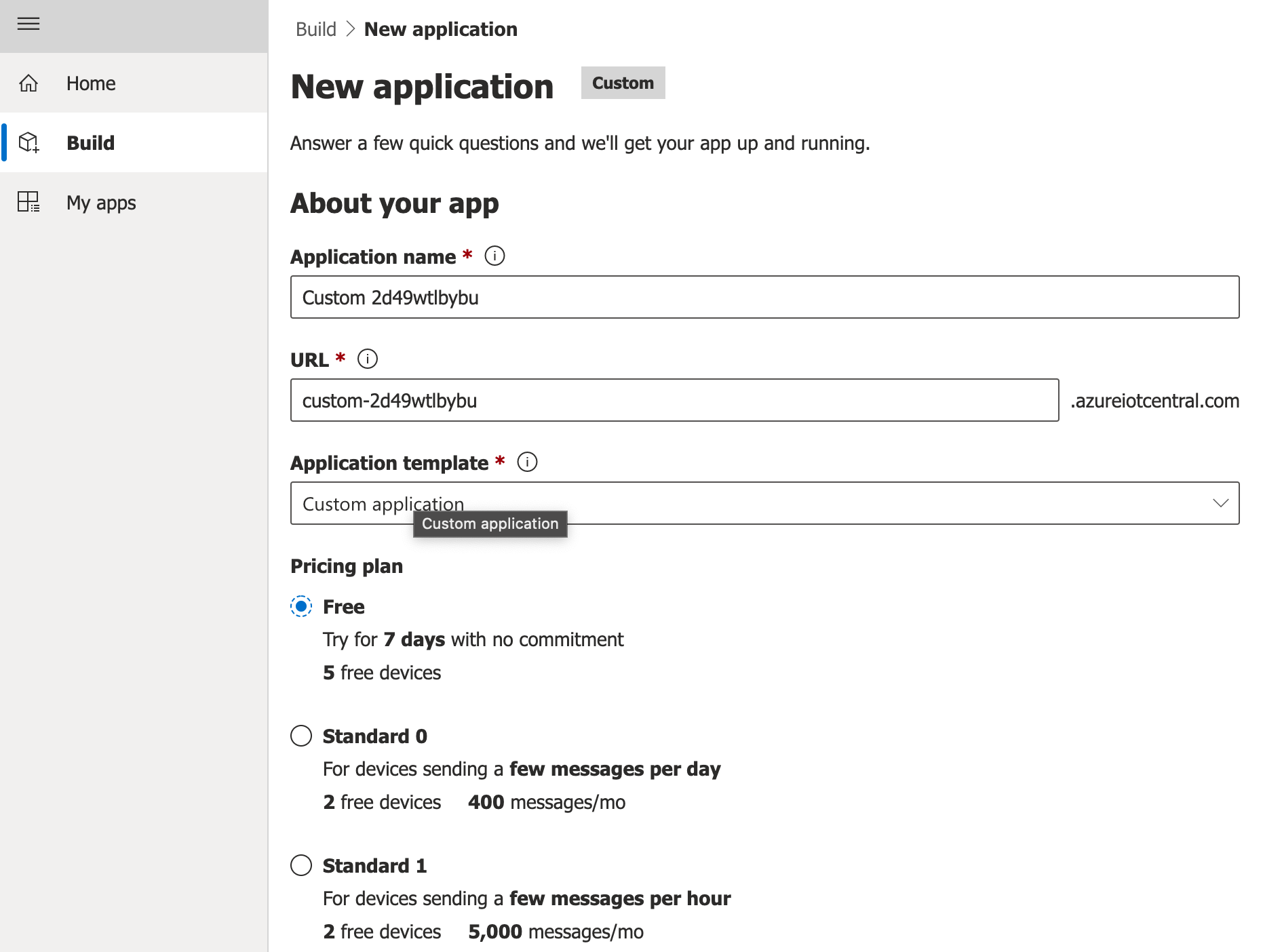
Task: Click into the Application name field
Action: click(x=764, y=297)
